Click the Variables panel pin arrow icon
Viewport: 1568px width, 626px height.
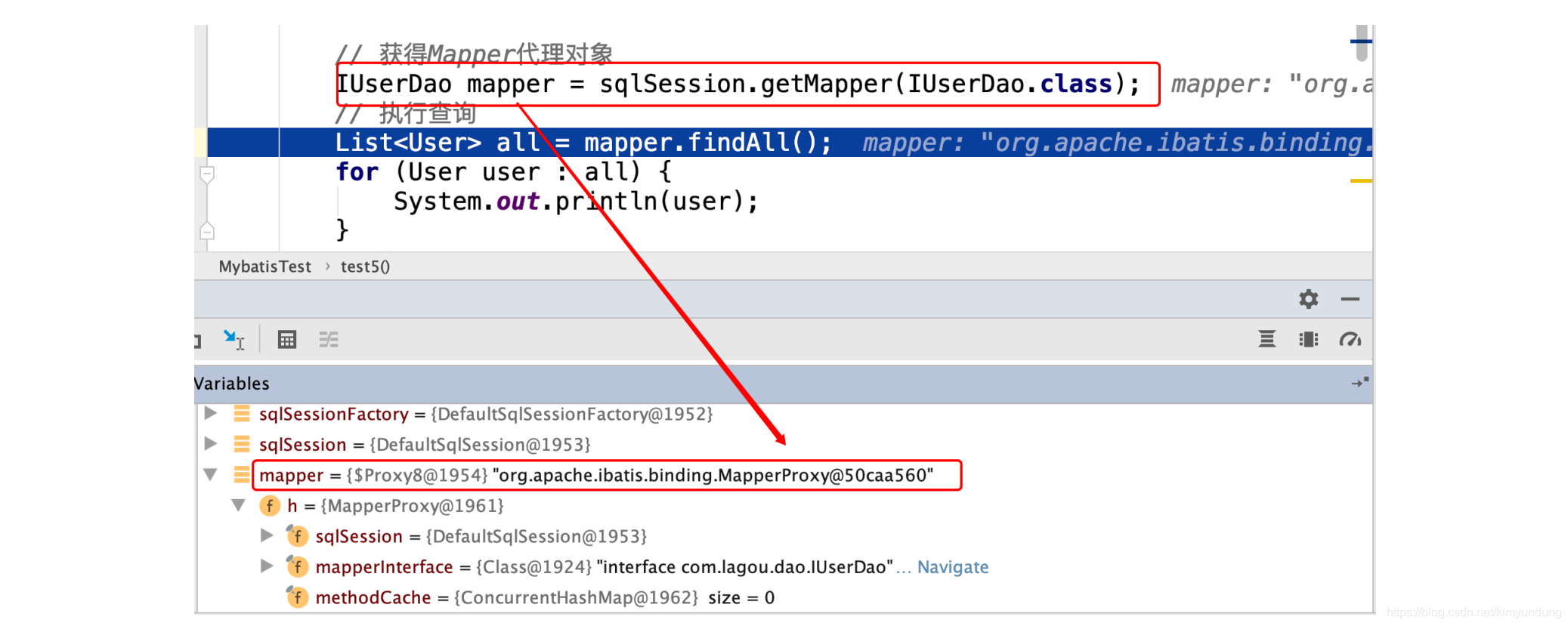[x=1359, y=383]
